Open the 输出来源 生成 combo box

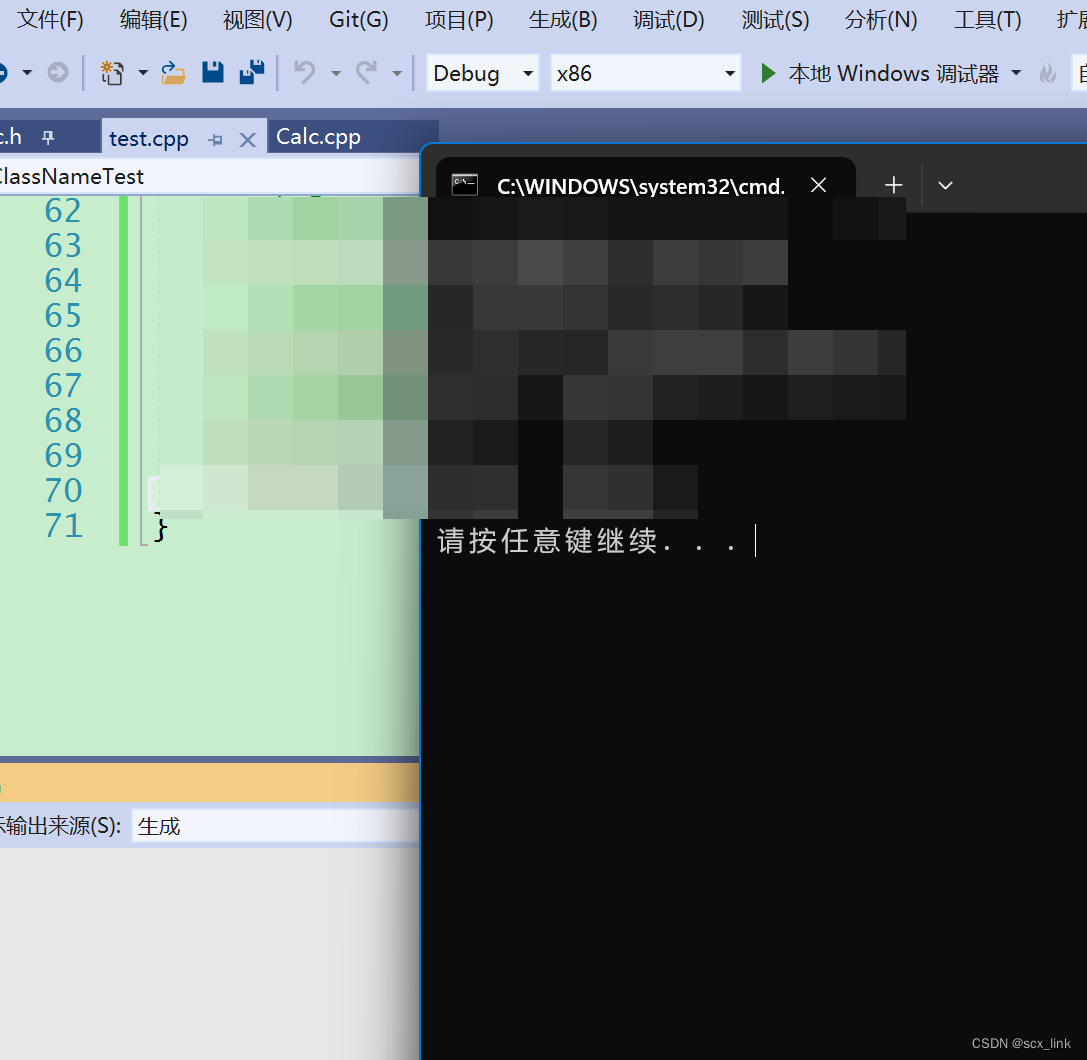click(275, 826)
